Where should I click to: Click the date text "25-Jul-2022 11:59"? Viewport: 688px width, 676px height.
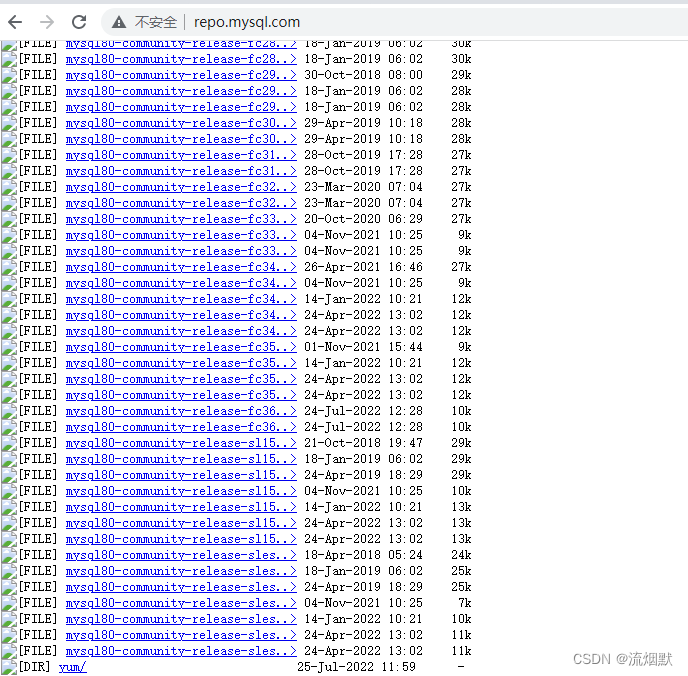point(356,667)
